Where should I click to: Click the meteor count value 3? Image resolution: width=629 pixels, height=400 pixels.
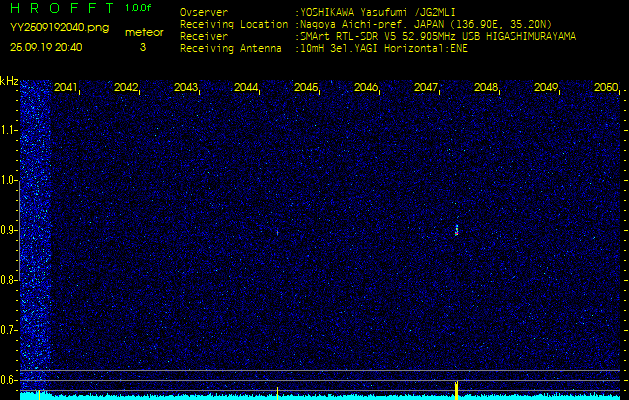click(142, 47)
